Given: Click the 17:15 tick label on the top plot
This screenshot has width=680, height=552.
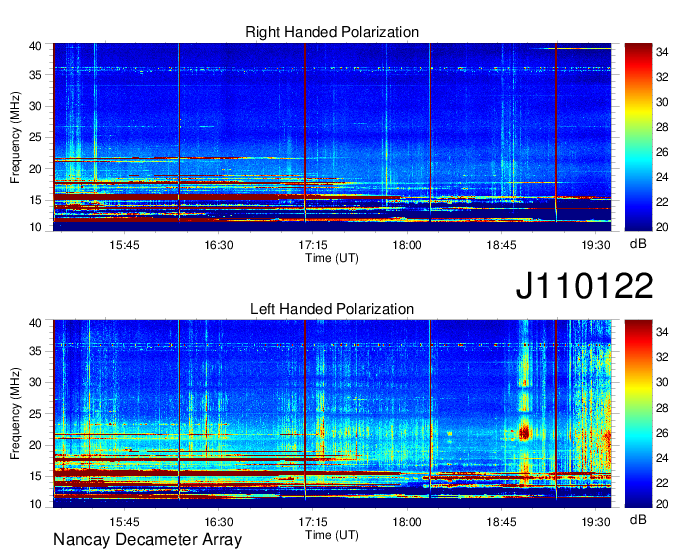Looking at the screenshot, I should (313, 245).
